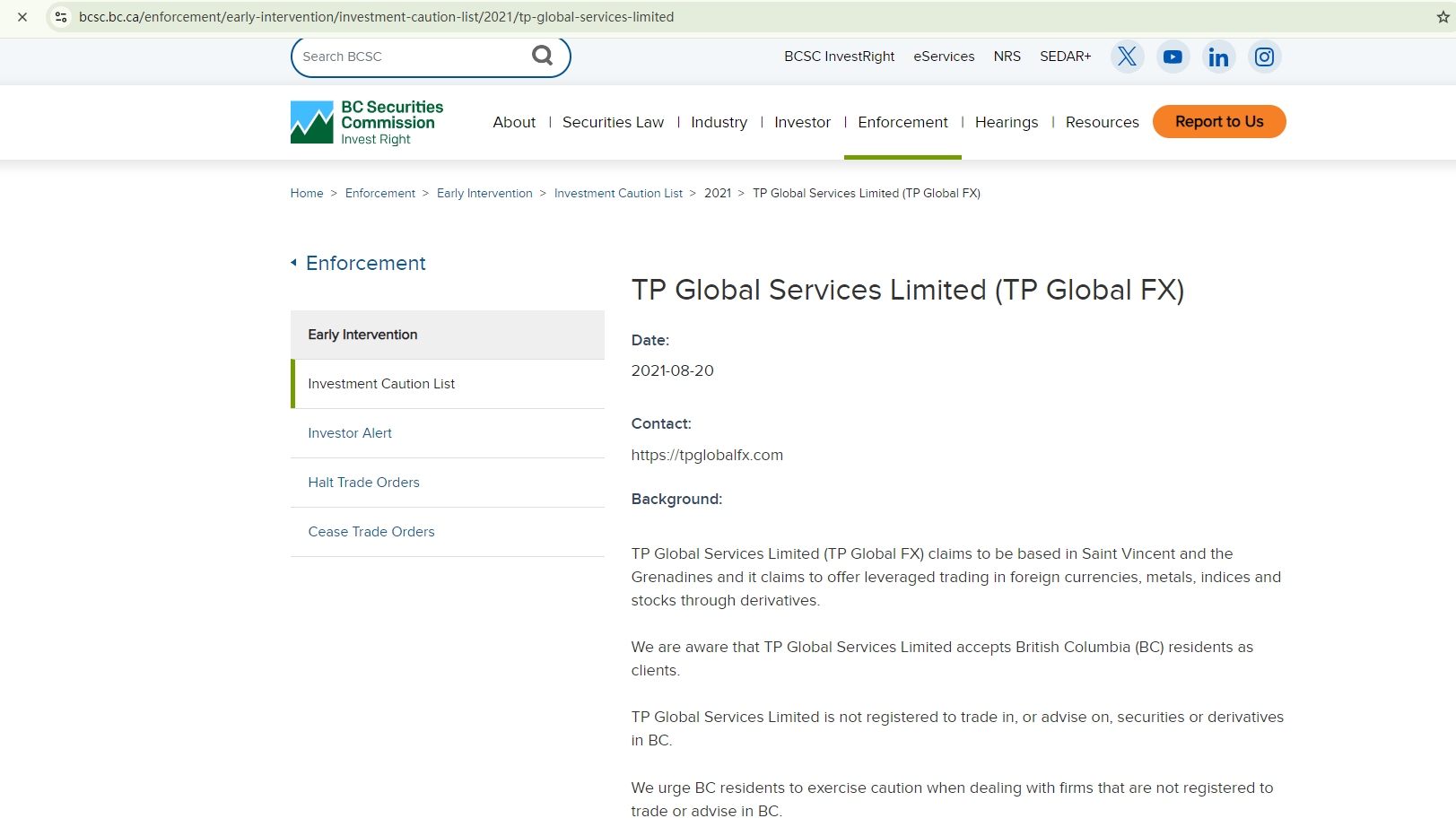Image resolution: width=1456 pixels, height=827 pixels.
Task: Click Investment Caution List breadcrumb
Action: point(618,193)
